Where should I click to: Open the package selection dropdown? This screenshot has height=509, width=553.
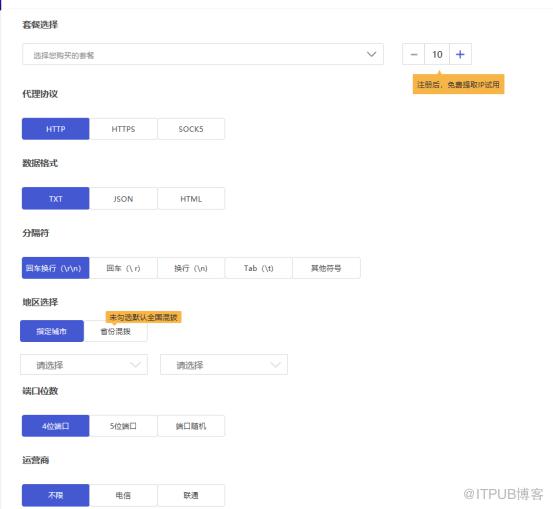click(203, 54)
